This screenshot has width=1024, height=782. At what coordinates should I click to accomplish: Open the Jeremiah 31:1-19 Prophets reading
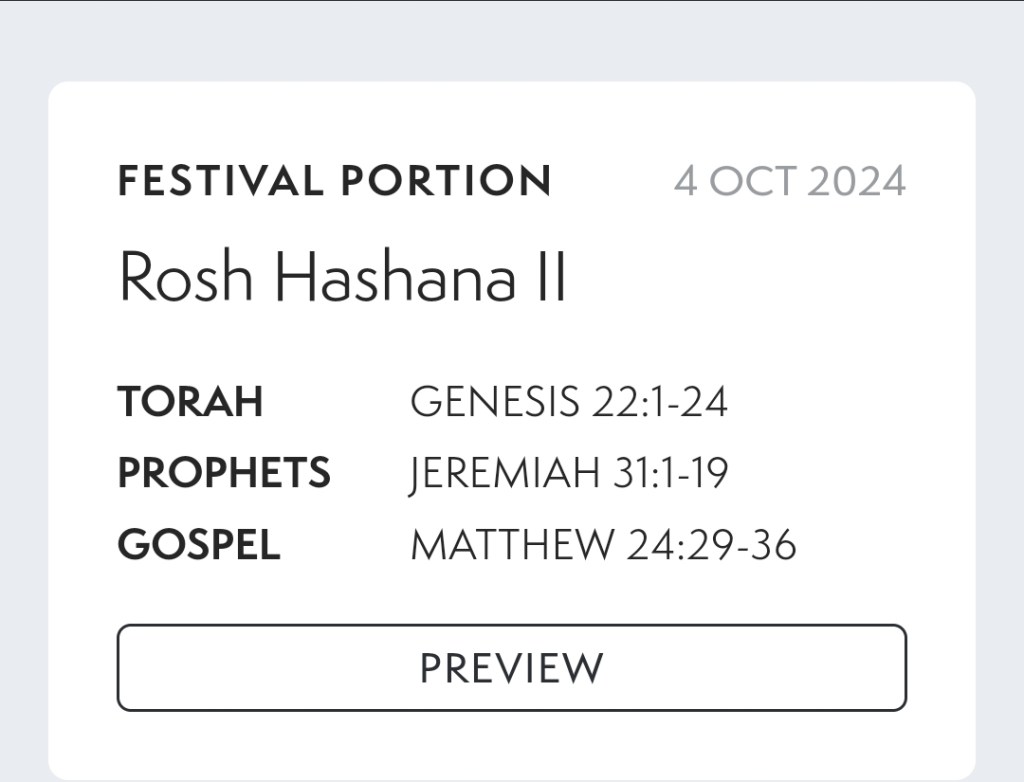[568, 473]
